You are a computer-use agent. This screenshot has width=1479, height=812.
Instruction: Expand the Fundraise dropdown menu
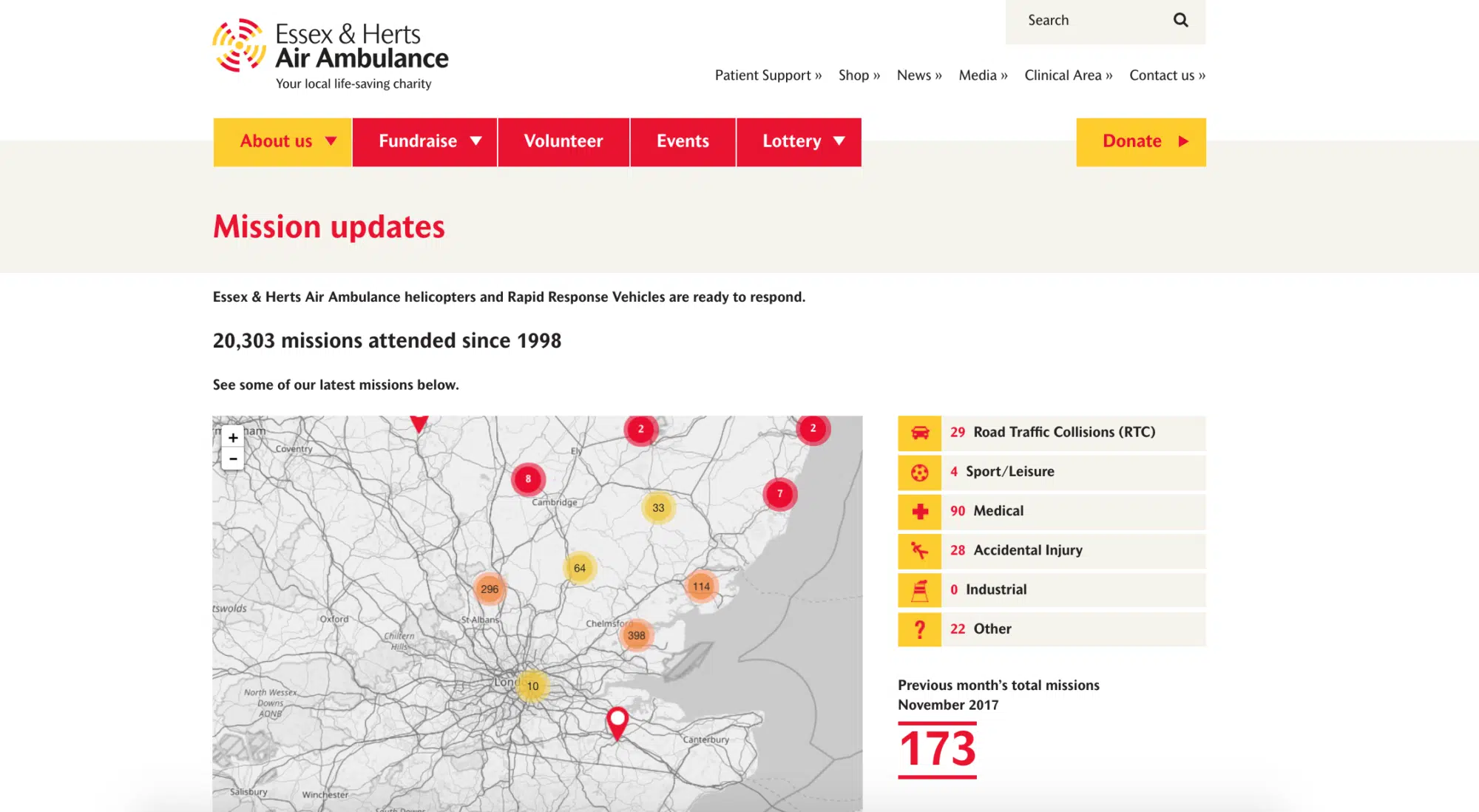[424, 142]
